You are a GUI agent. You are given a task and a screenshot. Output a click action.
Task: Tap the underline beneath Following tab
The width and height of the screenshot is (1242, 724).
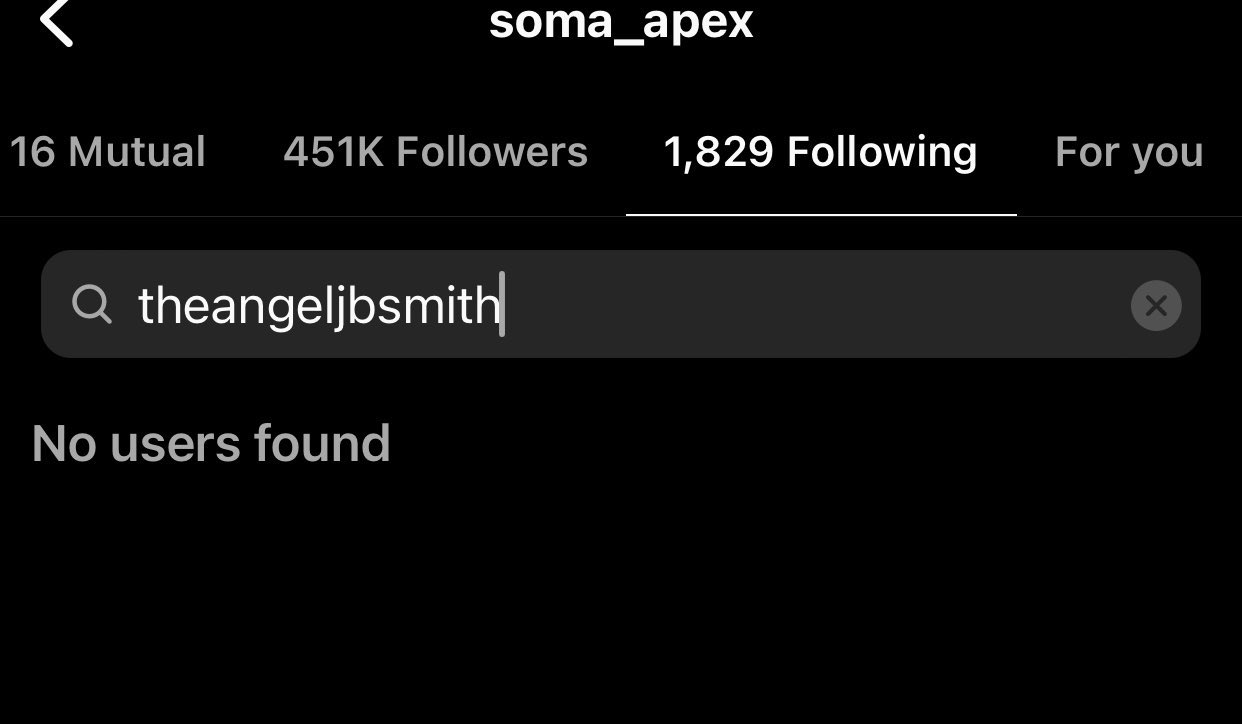click(821, 214)
